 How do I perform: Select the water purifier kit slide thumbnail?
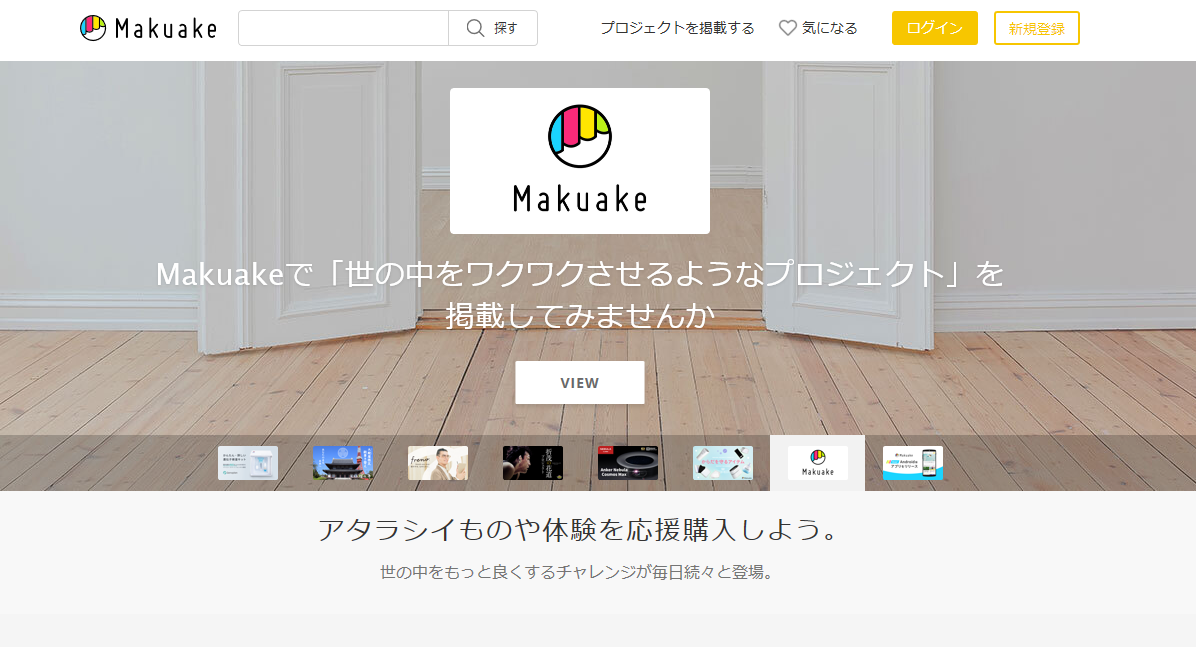[x=248, y=463]
